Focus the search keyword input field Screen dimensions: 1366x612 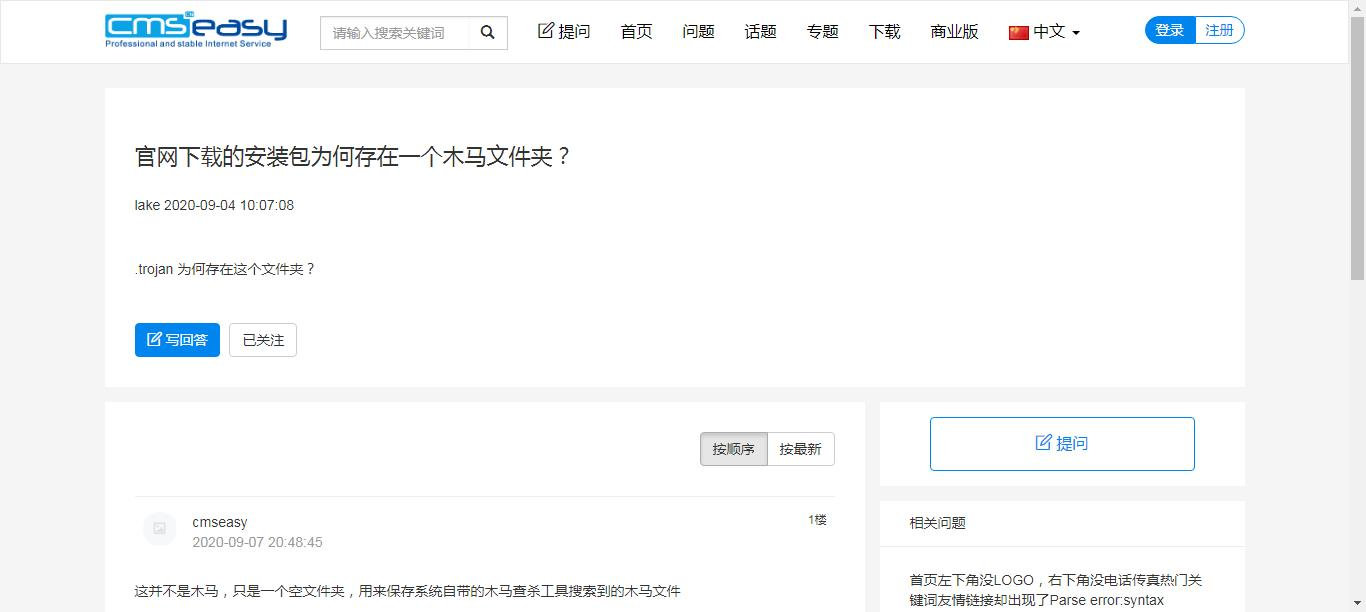[395, 33]
